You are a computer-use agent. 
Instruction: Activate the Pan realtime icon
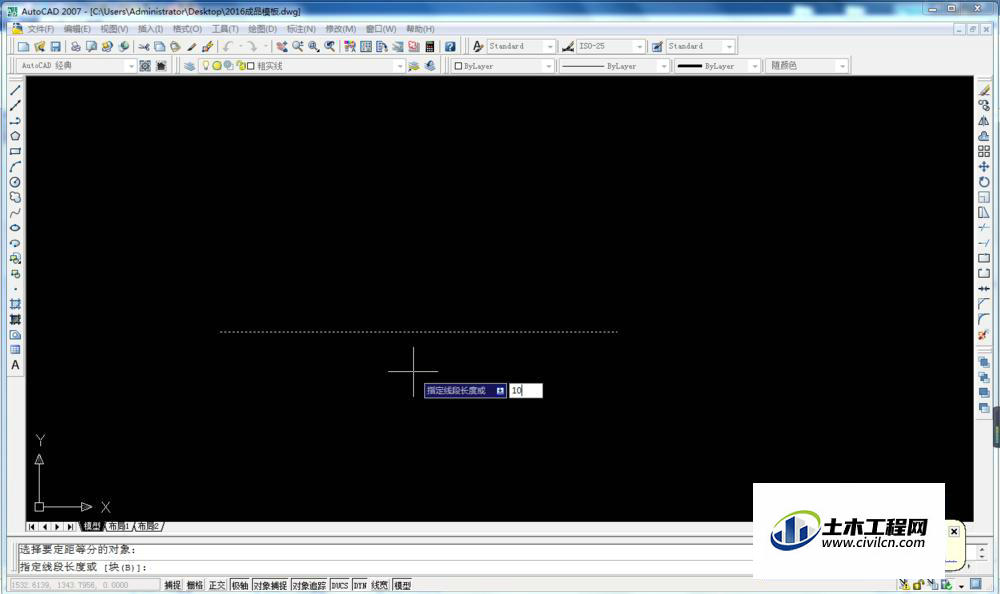point(282,47)
